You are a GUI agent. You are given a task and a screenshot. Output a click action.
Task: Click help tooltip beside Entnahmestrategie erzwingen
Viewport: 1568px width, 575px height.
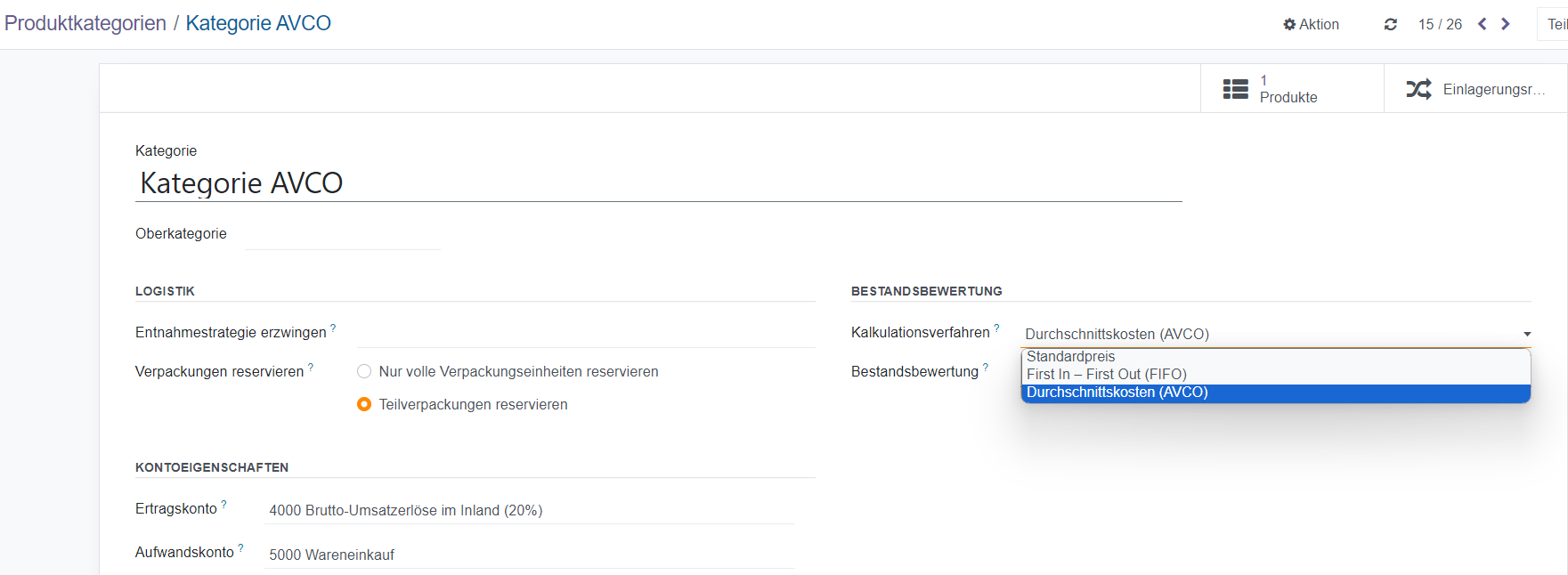click(333, 328)
